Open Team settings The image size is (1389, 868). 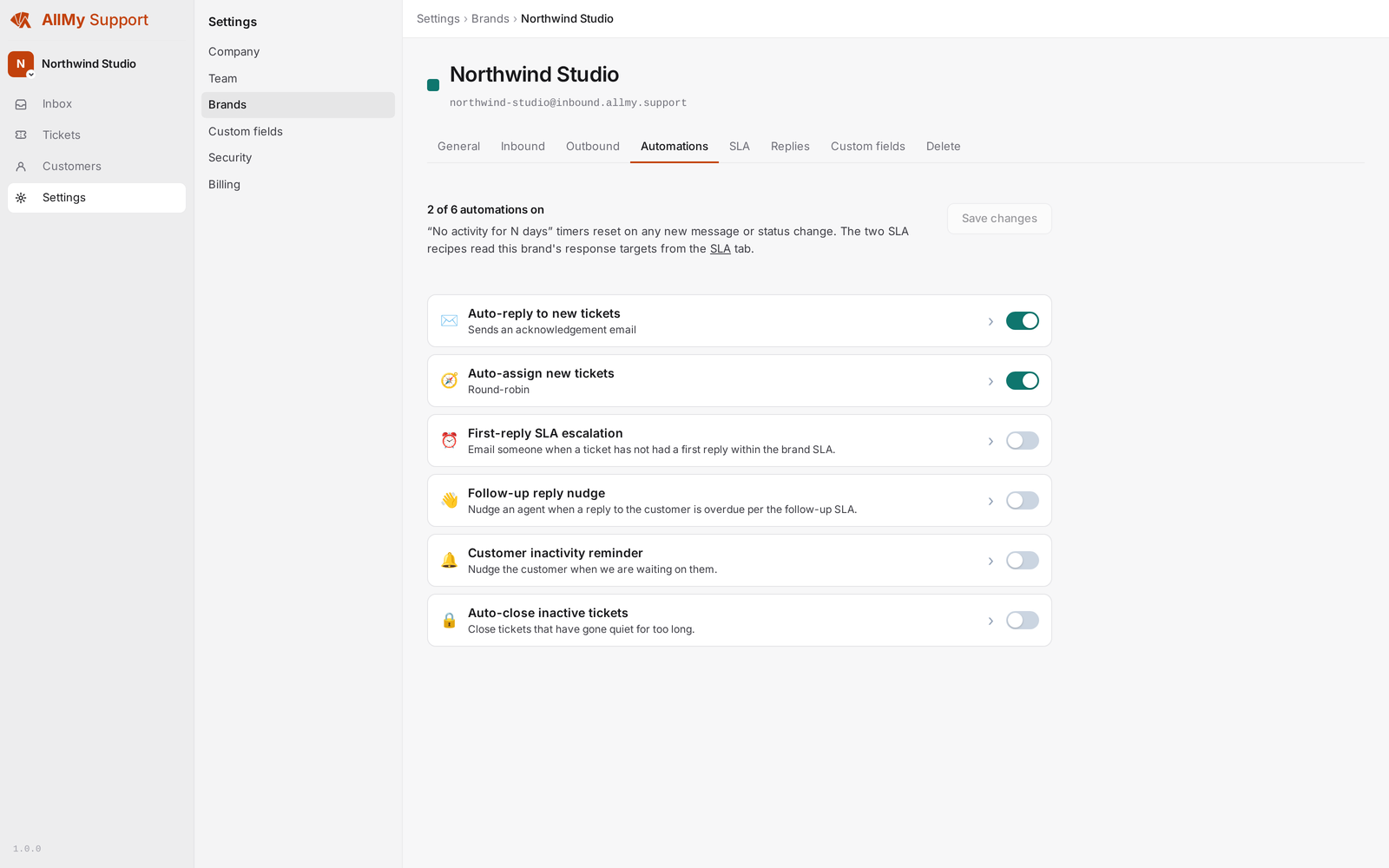298,79
